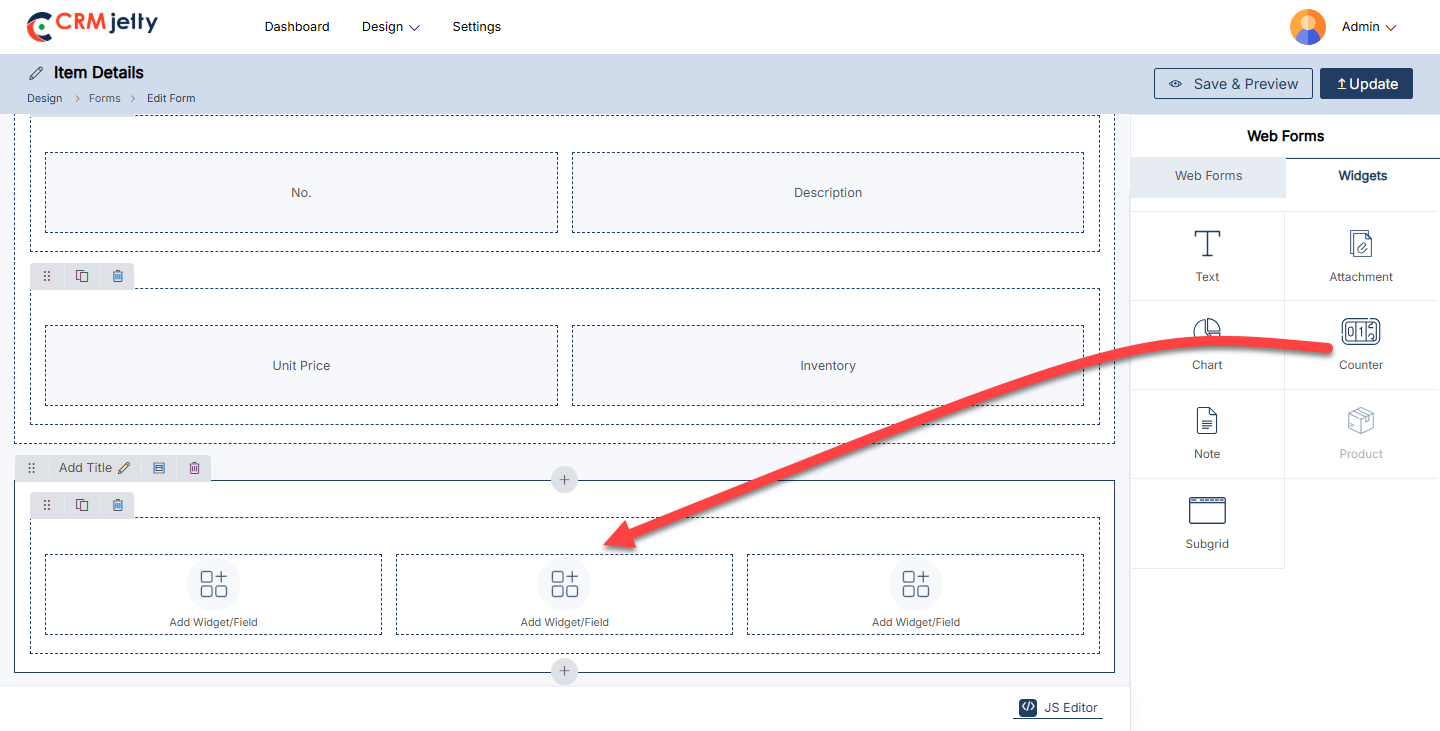
Task: Go to Forms breadcrumb link
Action: tap(105, 98)
